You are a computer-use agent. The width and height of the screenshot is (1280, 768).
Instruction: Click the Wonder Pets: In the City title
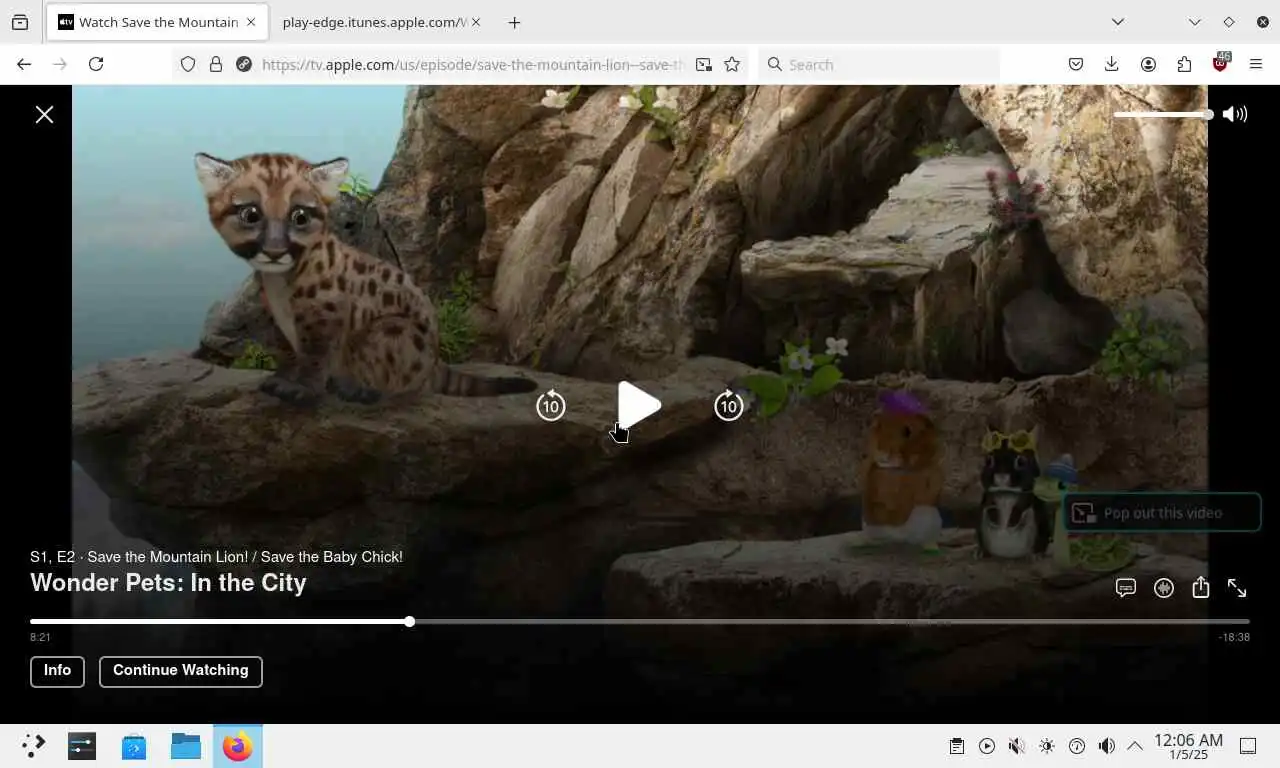click(x=168, y=583)
